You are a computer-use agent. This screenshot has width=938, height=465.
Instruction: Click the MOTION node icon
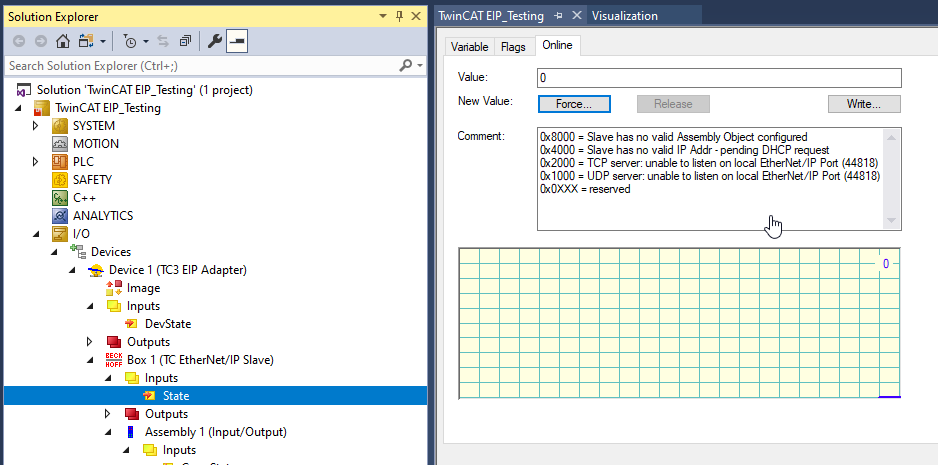(x=59, y=144)
